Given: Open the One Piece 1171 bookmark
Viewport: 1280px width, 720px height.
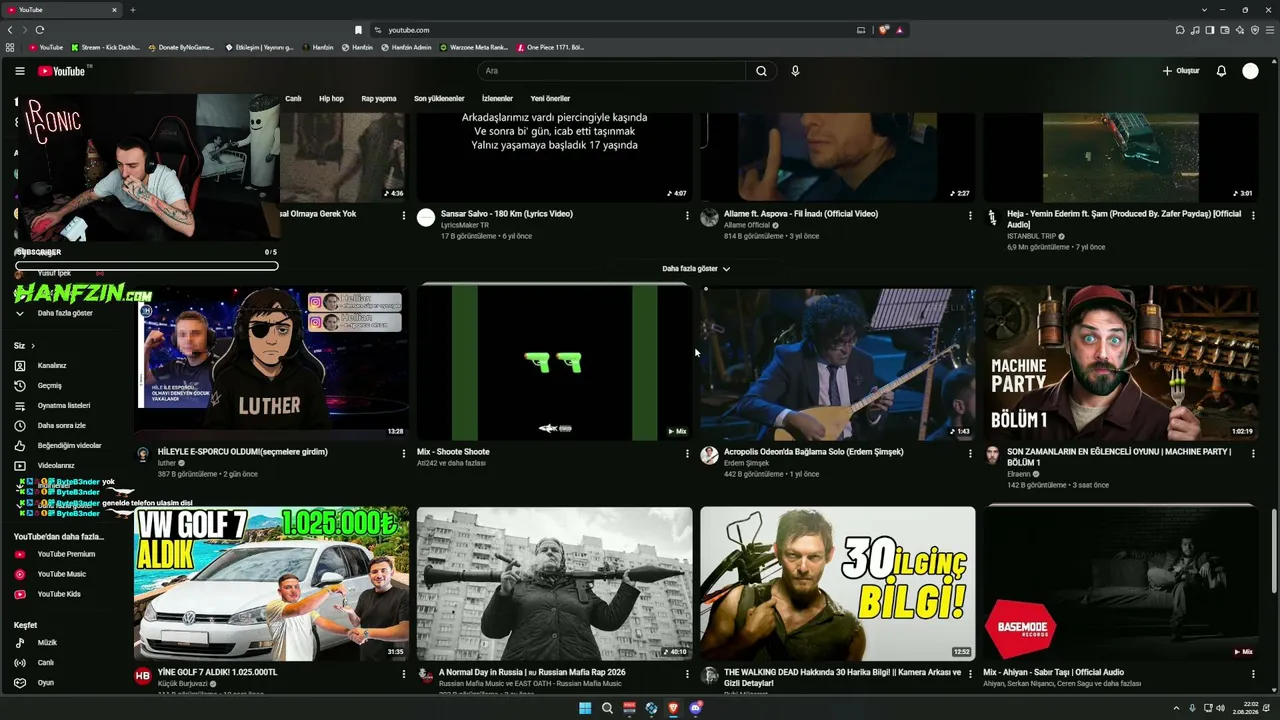Looking at the screenshot, I should coord(550,47).
